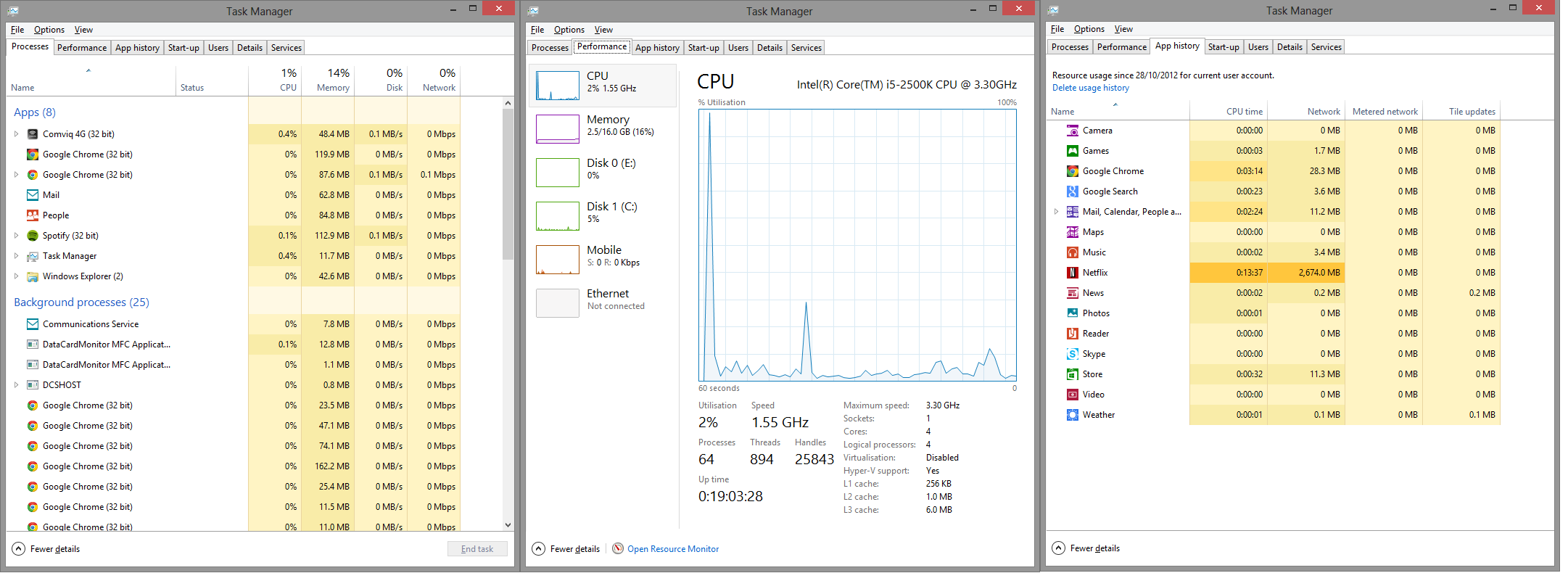Expand the Spotify process group
1568x573 pixels.
pos(16,236)
